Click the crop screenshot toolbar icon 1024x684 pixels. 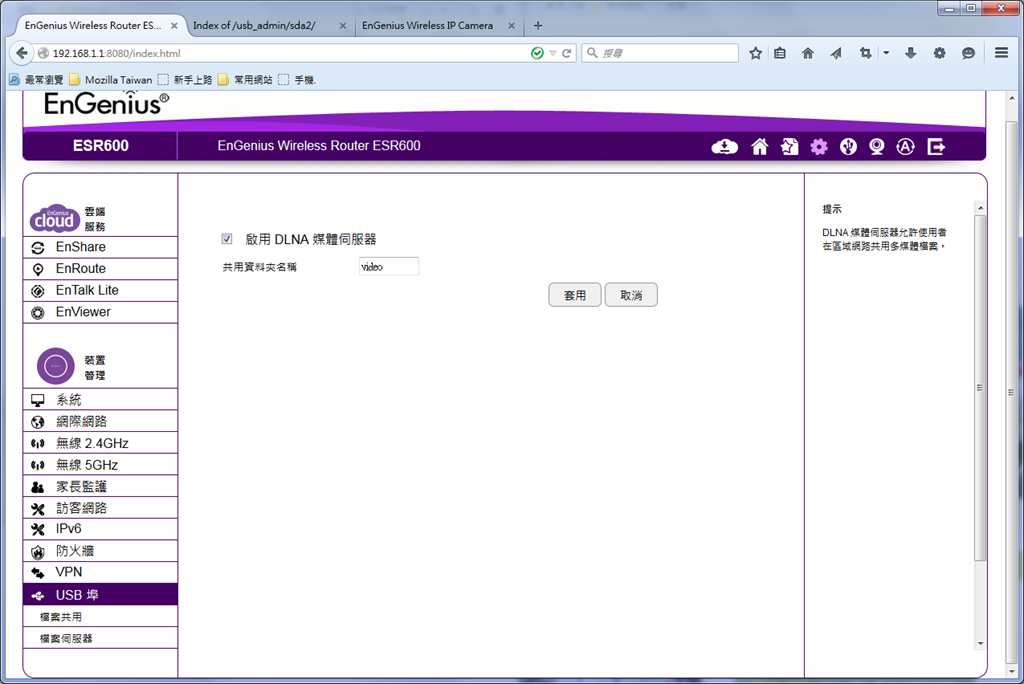(865, 53)
